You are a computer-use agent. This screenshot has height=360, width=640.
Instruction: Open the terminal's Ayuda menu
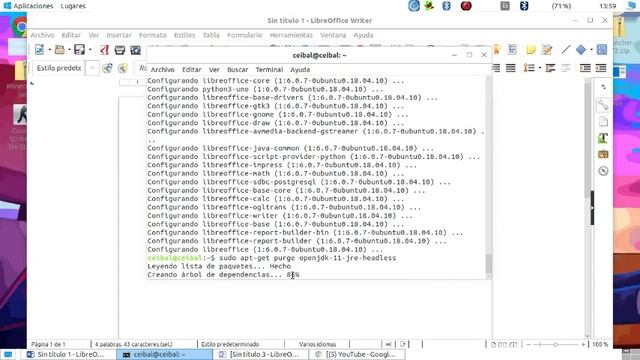tap(300, 70)
